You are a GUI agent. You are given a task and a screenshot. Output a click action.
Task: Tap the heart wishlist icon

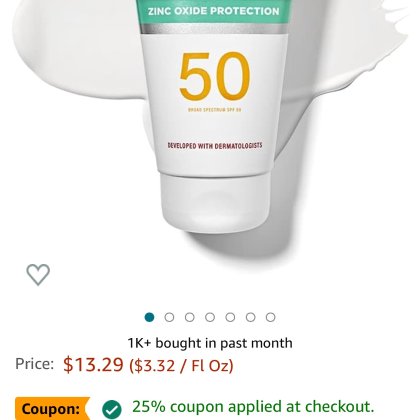click(x=38, y=275)
